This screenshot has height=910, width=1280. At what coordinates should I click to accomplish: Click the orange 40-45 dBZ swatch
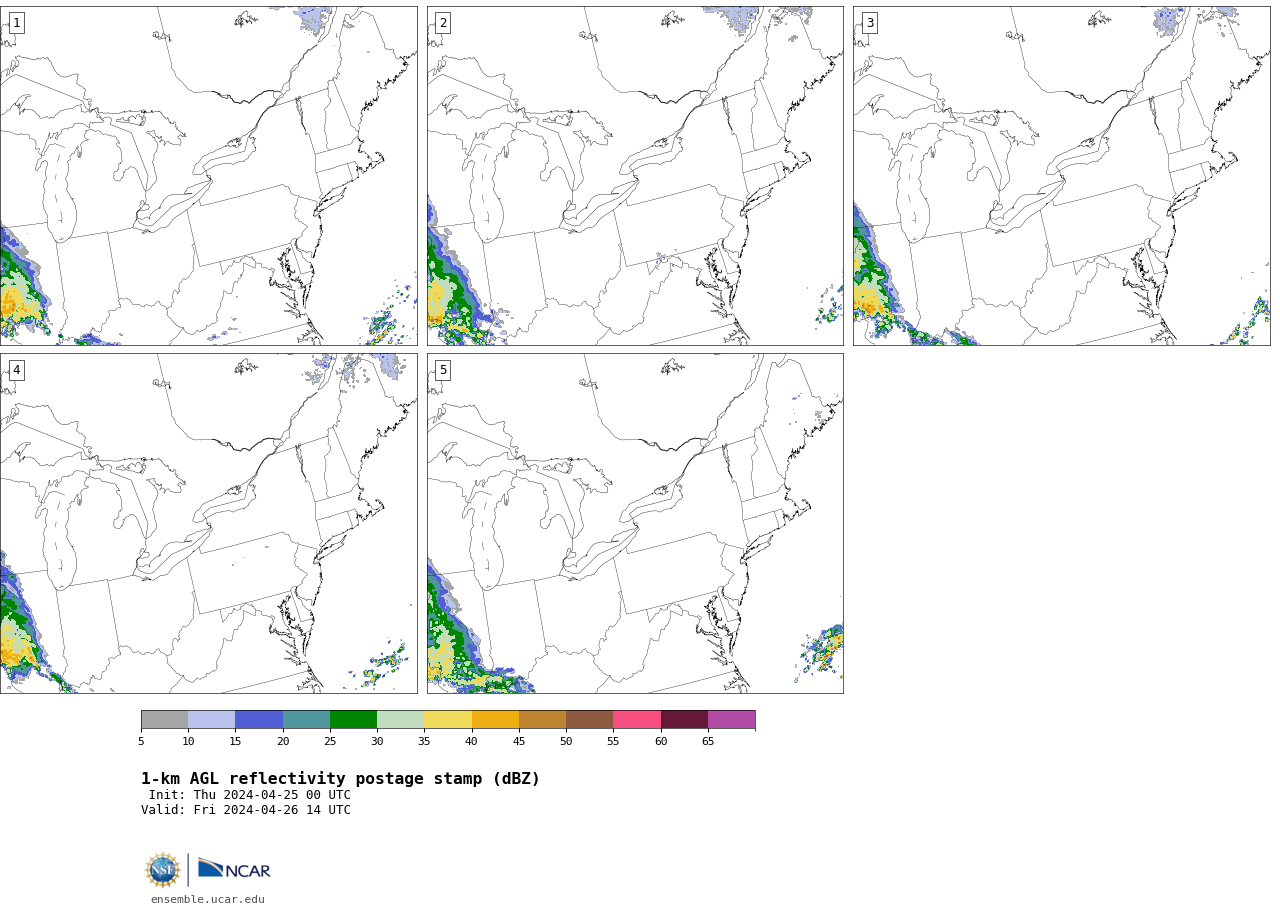pos(495,720)
